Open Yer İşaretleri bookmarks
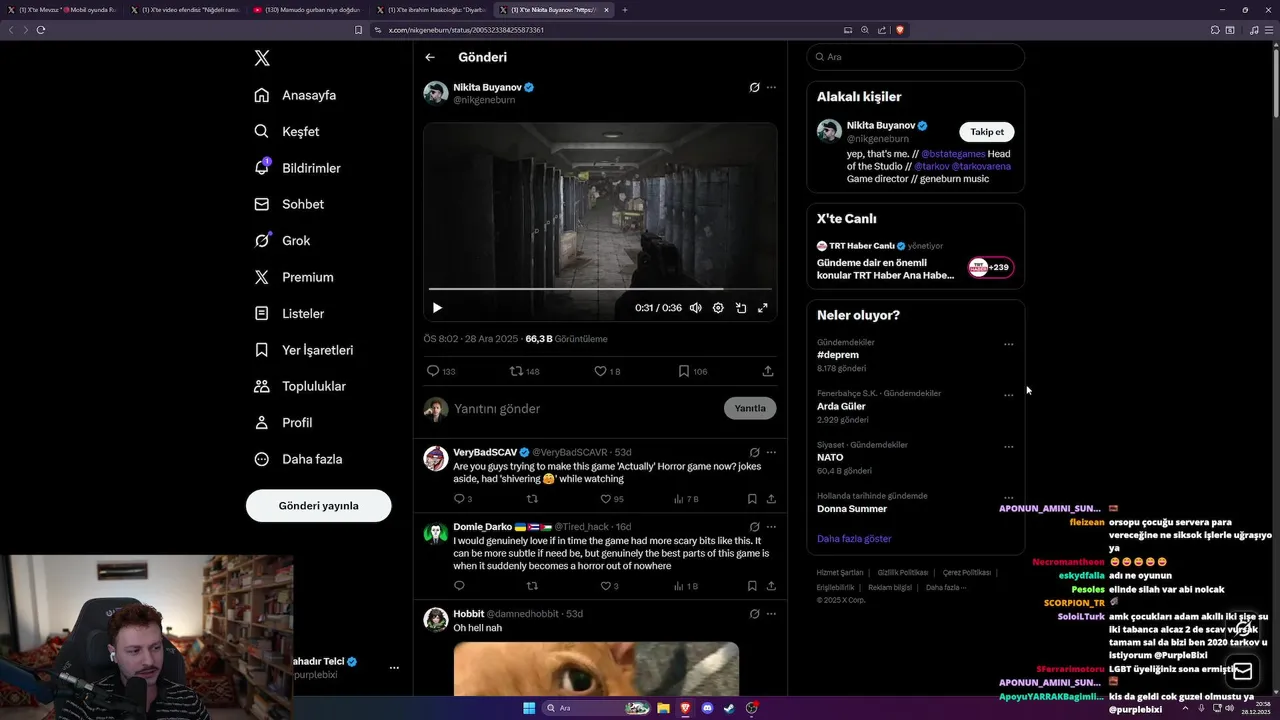The image size is (1280, 720). [x=304, y=350]
